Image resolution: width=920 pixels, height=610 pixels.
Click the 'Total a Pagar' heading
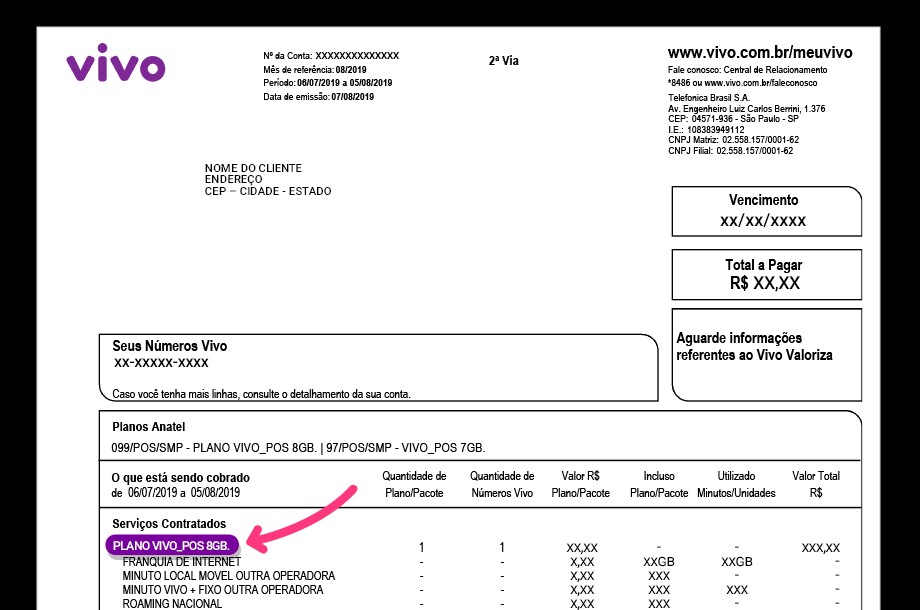(763, 265)
